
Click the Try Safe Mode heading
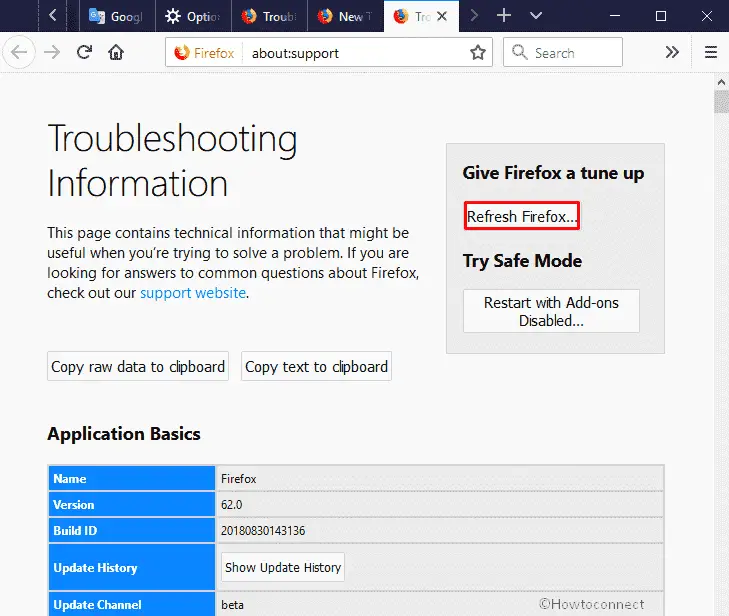522,261
